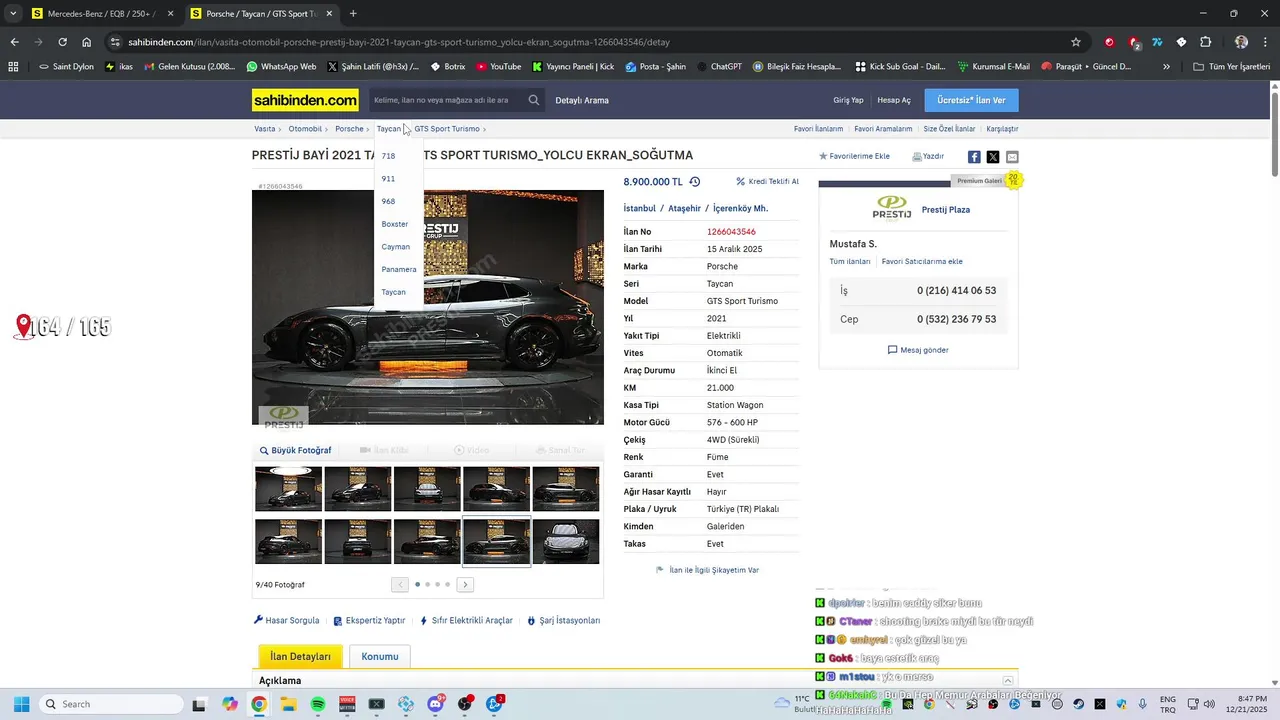Select Panamera in series dropdown
1280x720 pixels.
399,269
